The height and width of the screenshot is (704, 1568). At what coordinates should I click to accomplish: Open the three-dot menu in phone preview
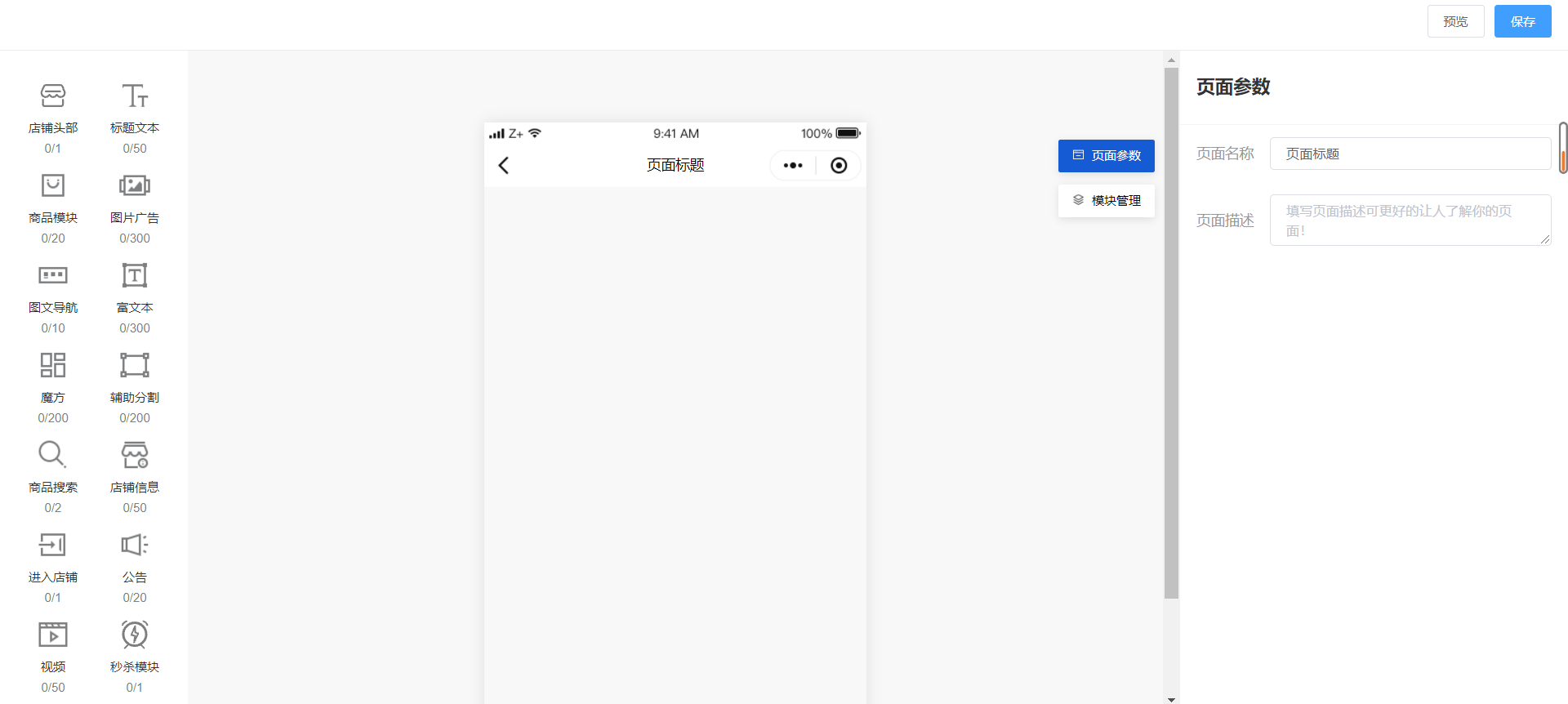(x=793, y=165)
